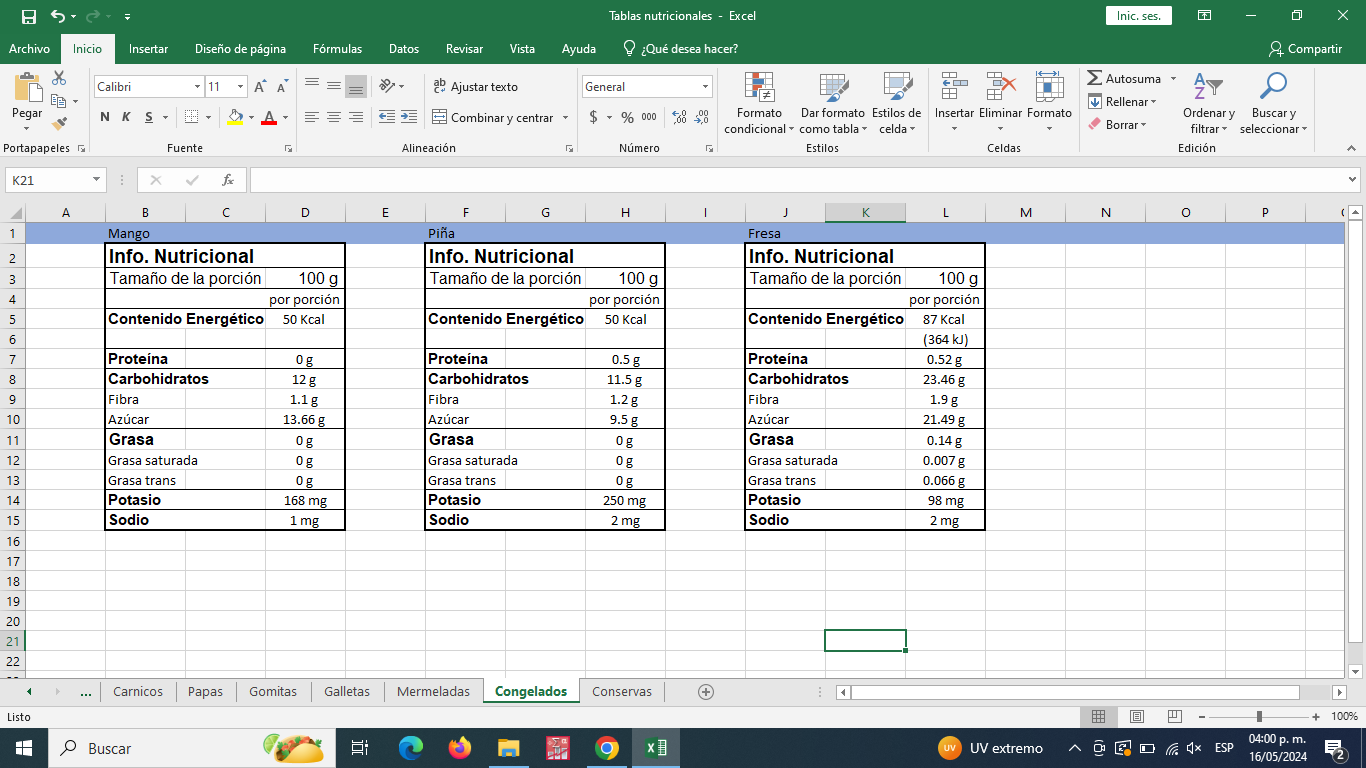The height and width of the screenshot is (768, 1366).
Task: Click the Copy icon in Portapapeles
Action: (x=59, y=101)
